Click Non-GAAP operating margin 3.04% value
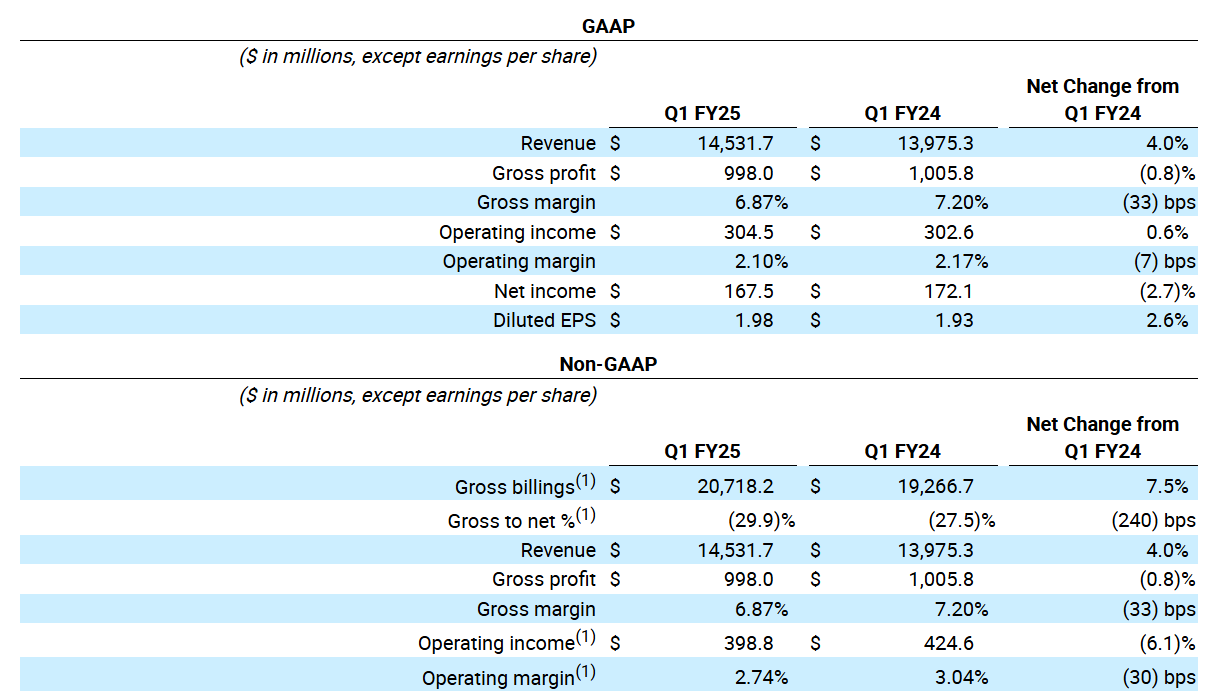Image resolution: width=1208 pixels, height=696 pixels. (x=961, y=677)
